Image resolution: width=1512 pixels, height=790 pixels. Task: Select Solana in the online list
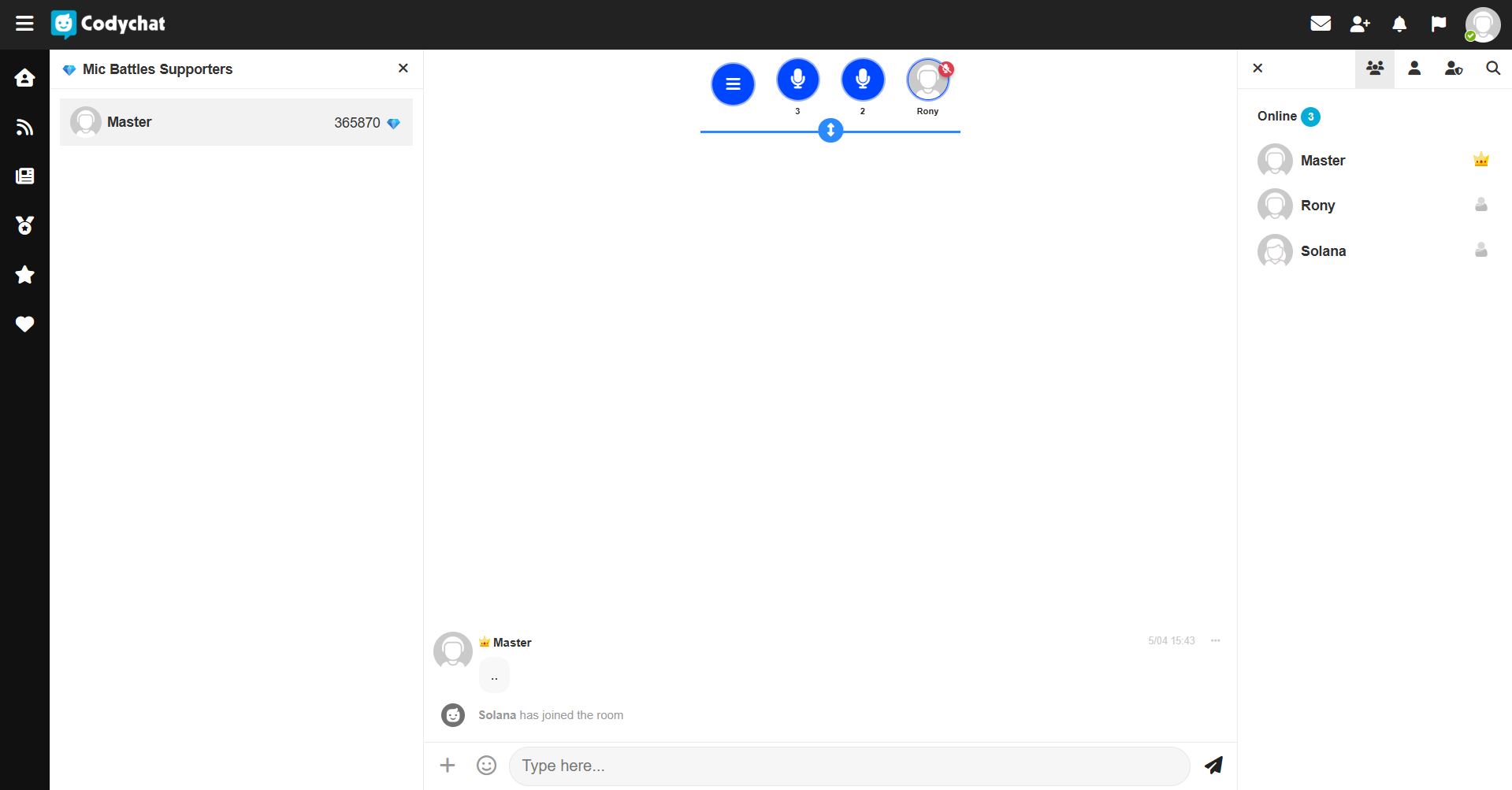point(1323,251)
